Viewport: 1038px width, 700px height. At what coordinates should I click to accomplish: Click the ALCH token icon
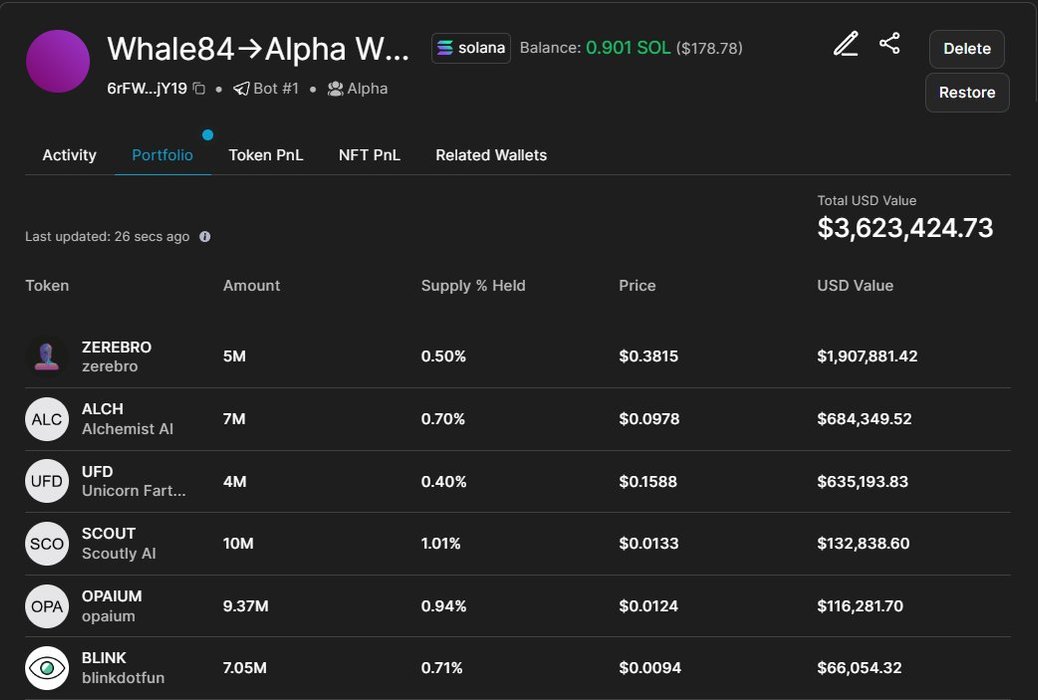click(46, 419)
